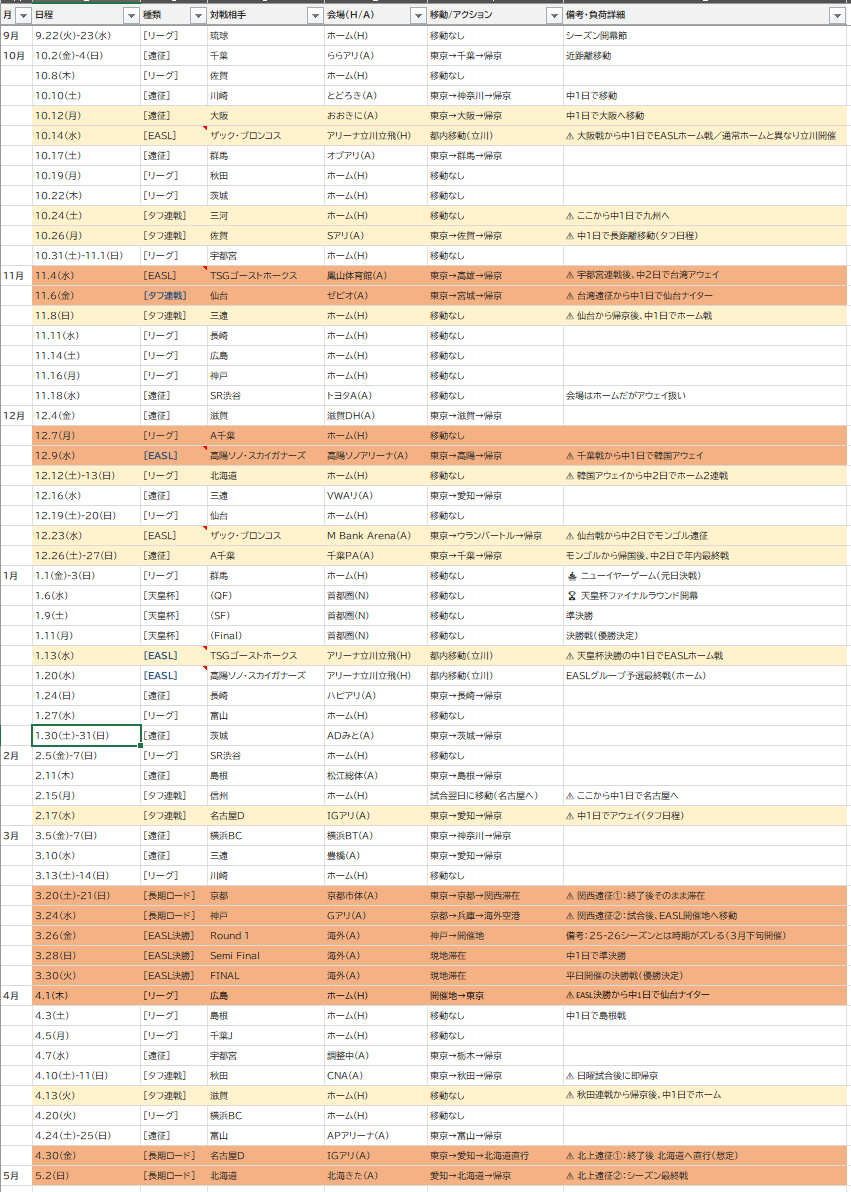Select the venue cell 京都市体(A)
The height and width of the screenshot is (1192, 851).
coord(376,896)
